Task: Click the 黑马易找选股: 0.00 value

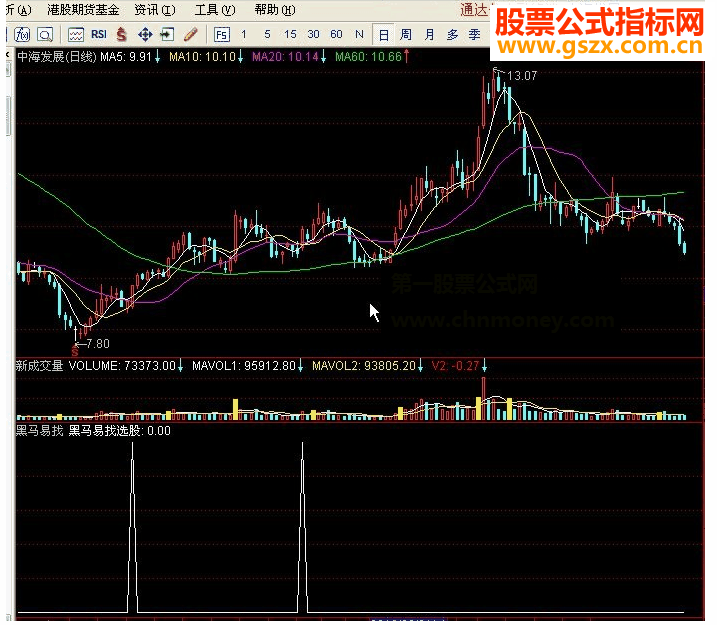Action: pyautogui.click(x=119, y=431)
